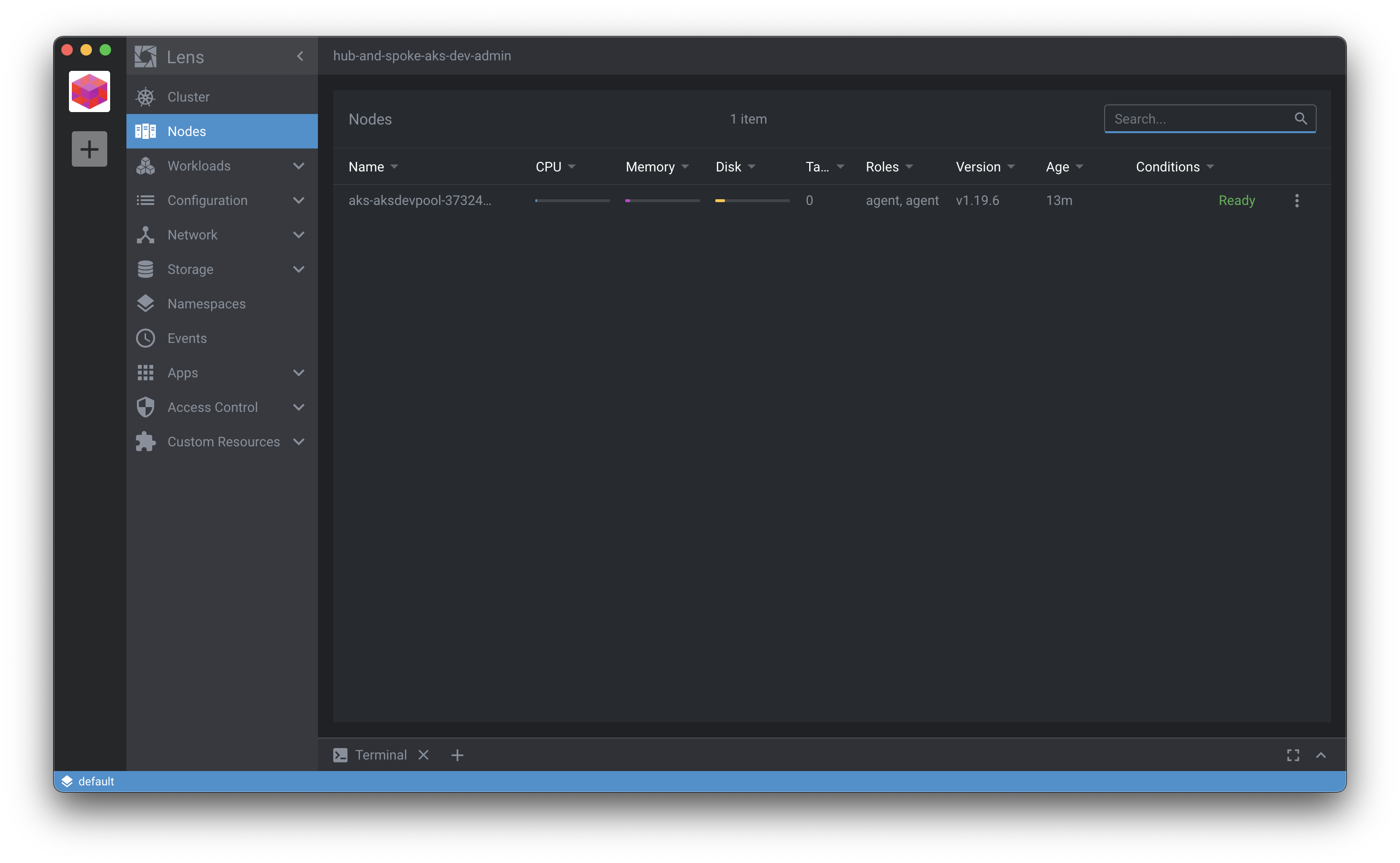The height and width of the screenshot is (863, 1400).
Task: Click the Workloads icon in sidebar
Action: (x=145, y=165)
